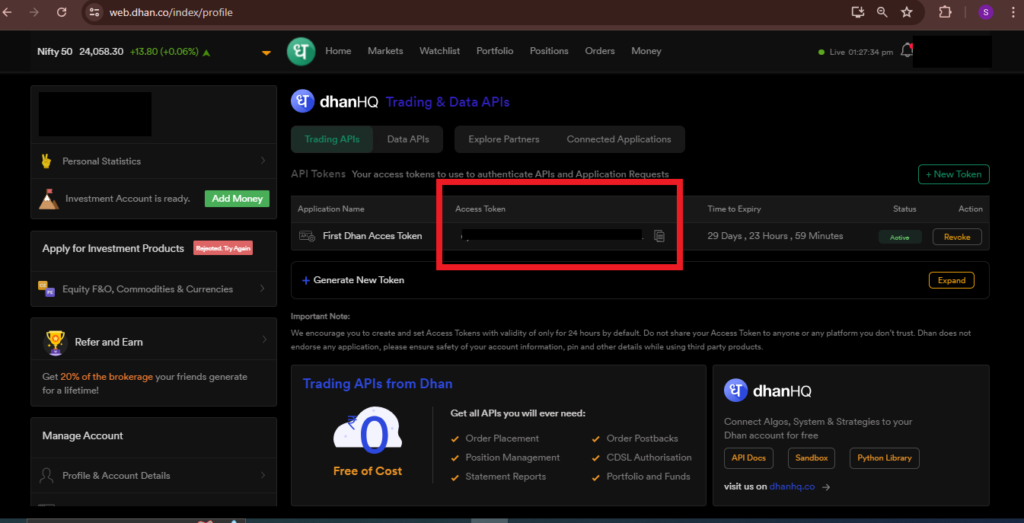
Task: Click the Trading APIs from Dhan heading
Action: pyautogui.click(x=377, y=383)
